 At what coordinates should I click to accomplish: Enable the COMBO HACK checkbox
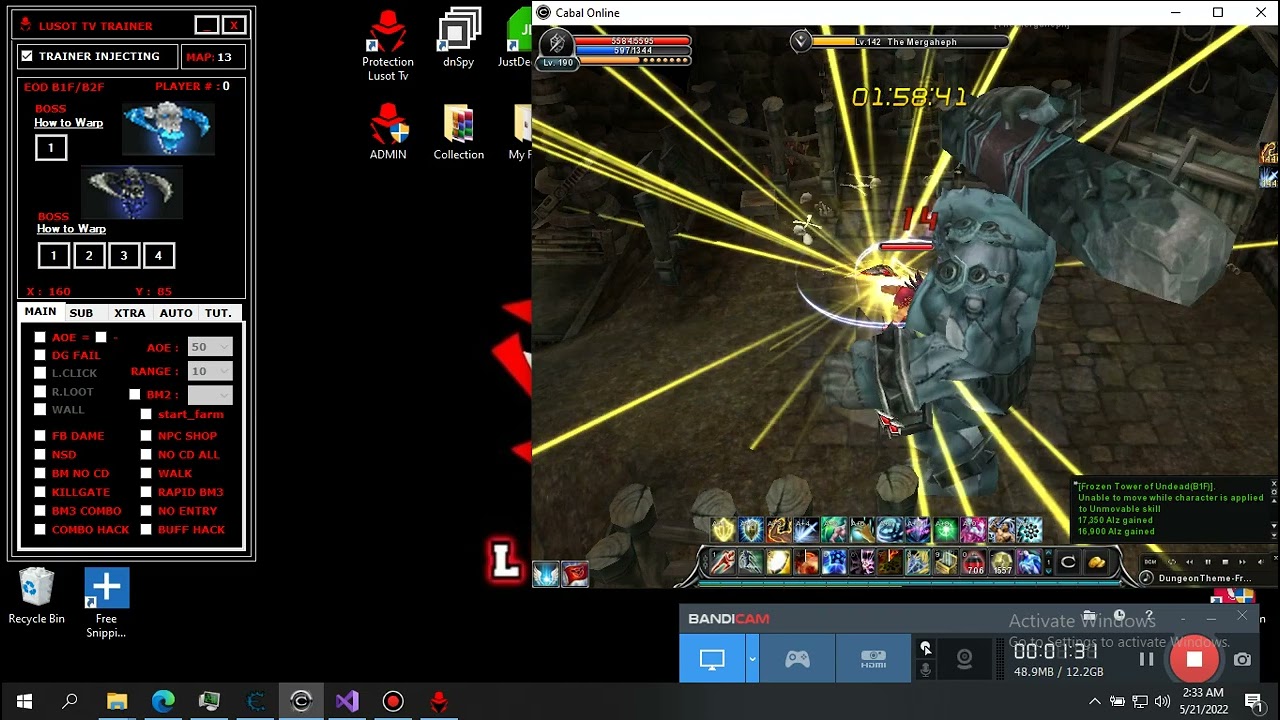pyautogui.click(x=40, y=530)
